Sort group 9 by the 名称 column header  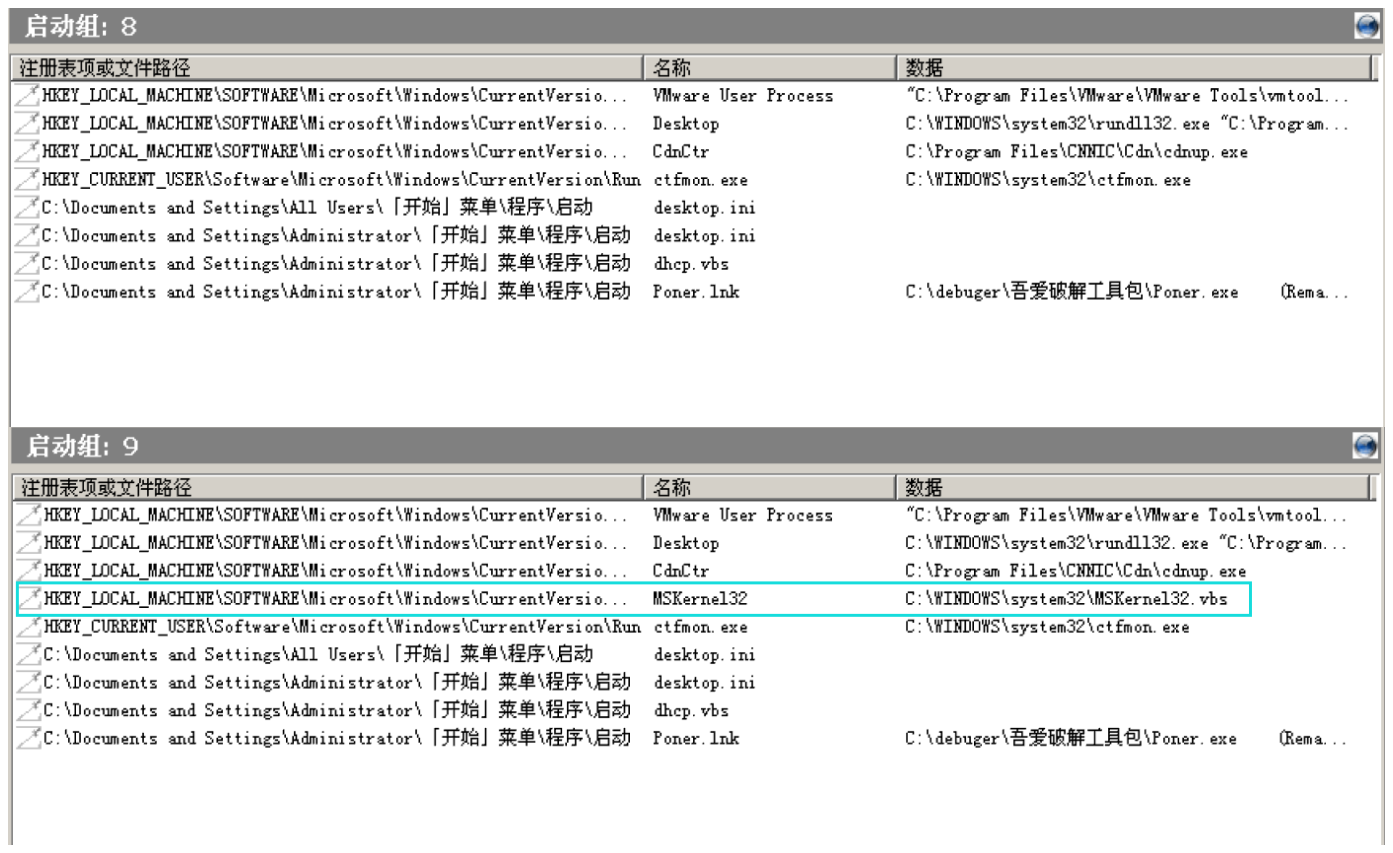pyautogui.click(x=769, y=487)
